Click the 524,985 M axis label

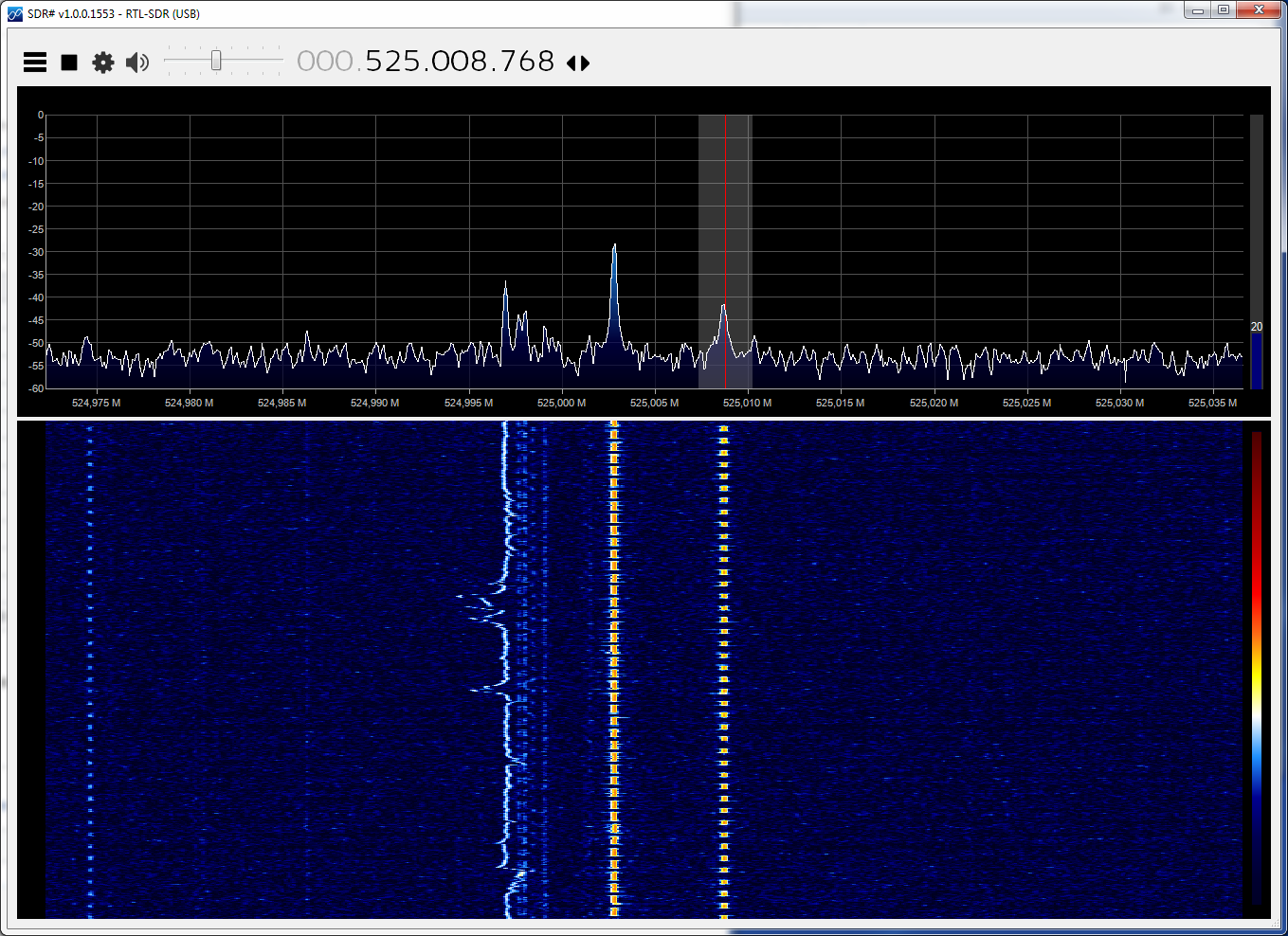pos(281,403)
